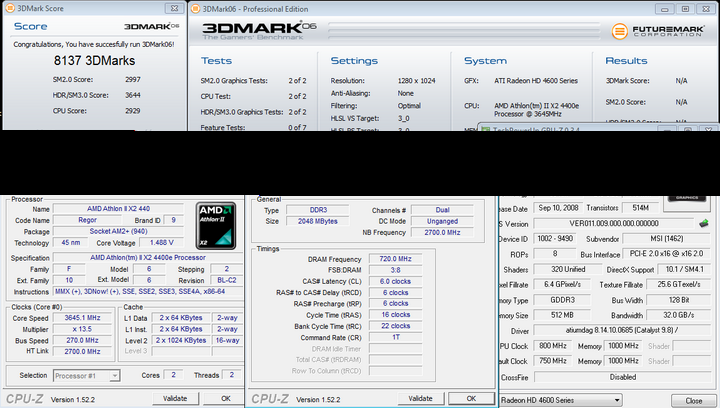Screen dimensions: 720x408
Task: Click the GPU-Z Subvendor field MSI (1462)
Action: (x=666, y=239)
